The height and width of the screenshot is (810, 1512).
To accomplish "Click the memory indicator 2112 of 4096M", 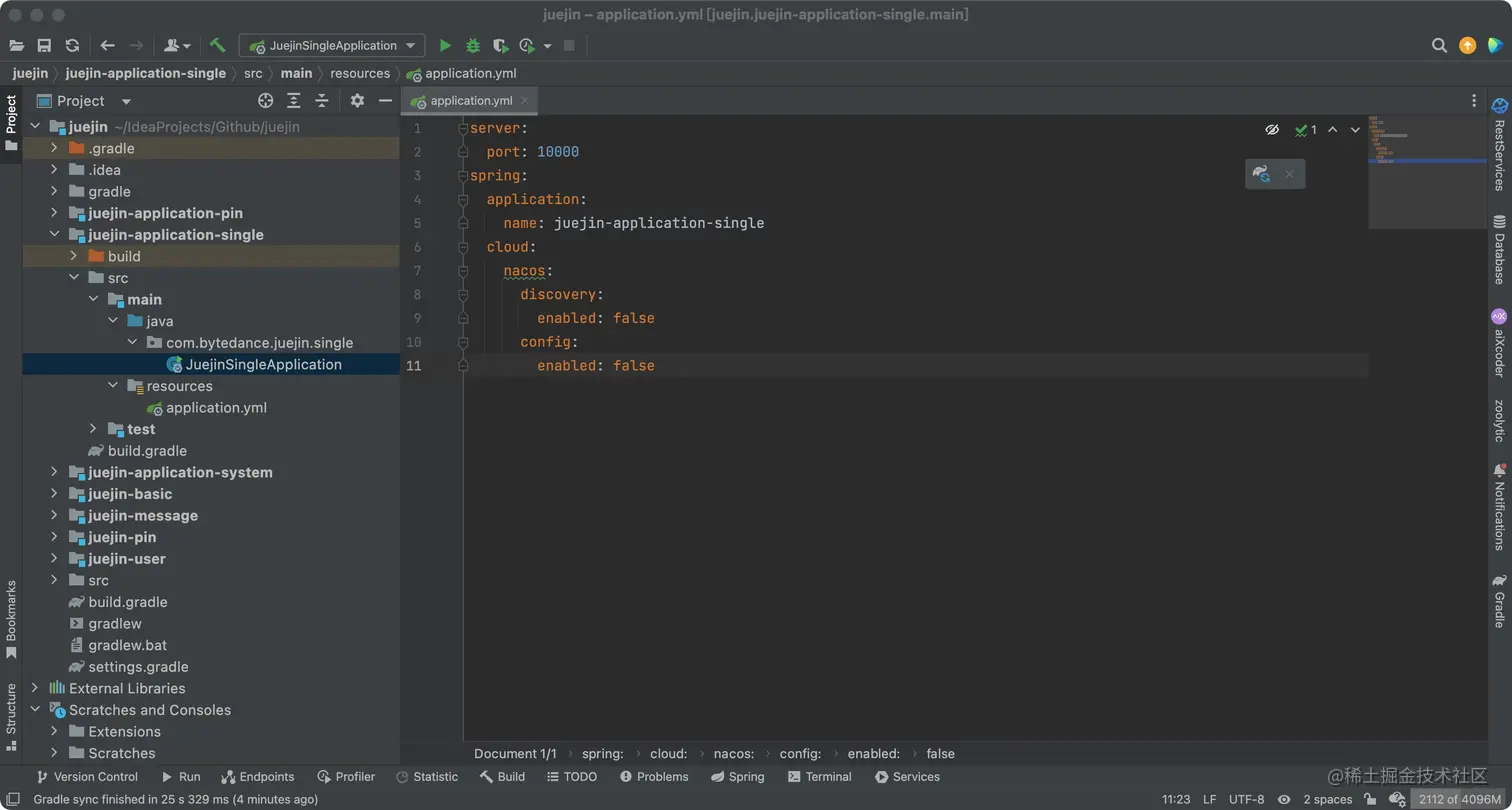I will click(x=1459, y=799).
